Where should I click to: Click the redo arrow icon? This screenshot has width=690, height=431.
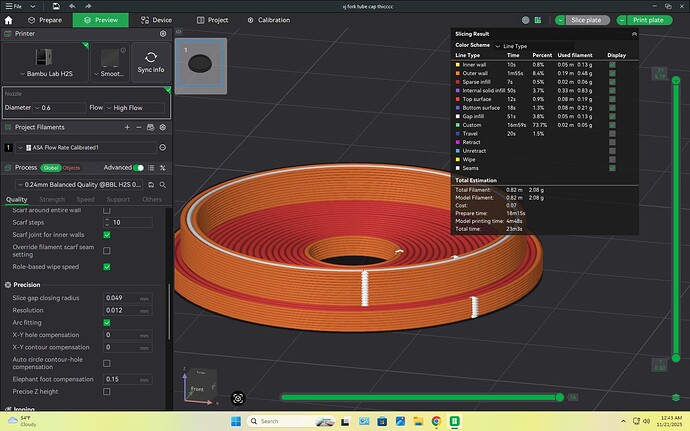pyautogui.click(x=88, y=6)
